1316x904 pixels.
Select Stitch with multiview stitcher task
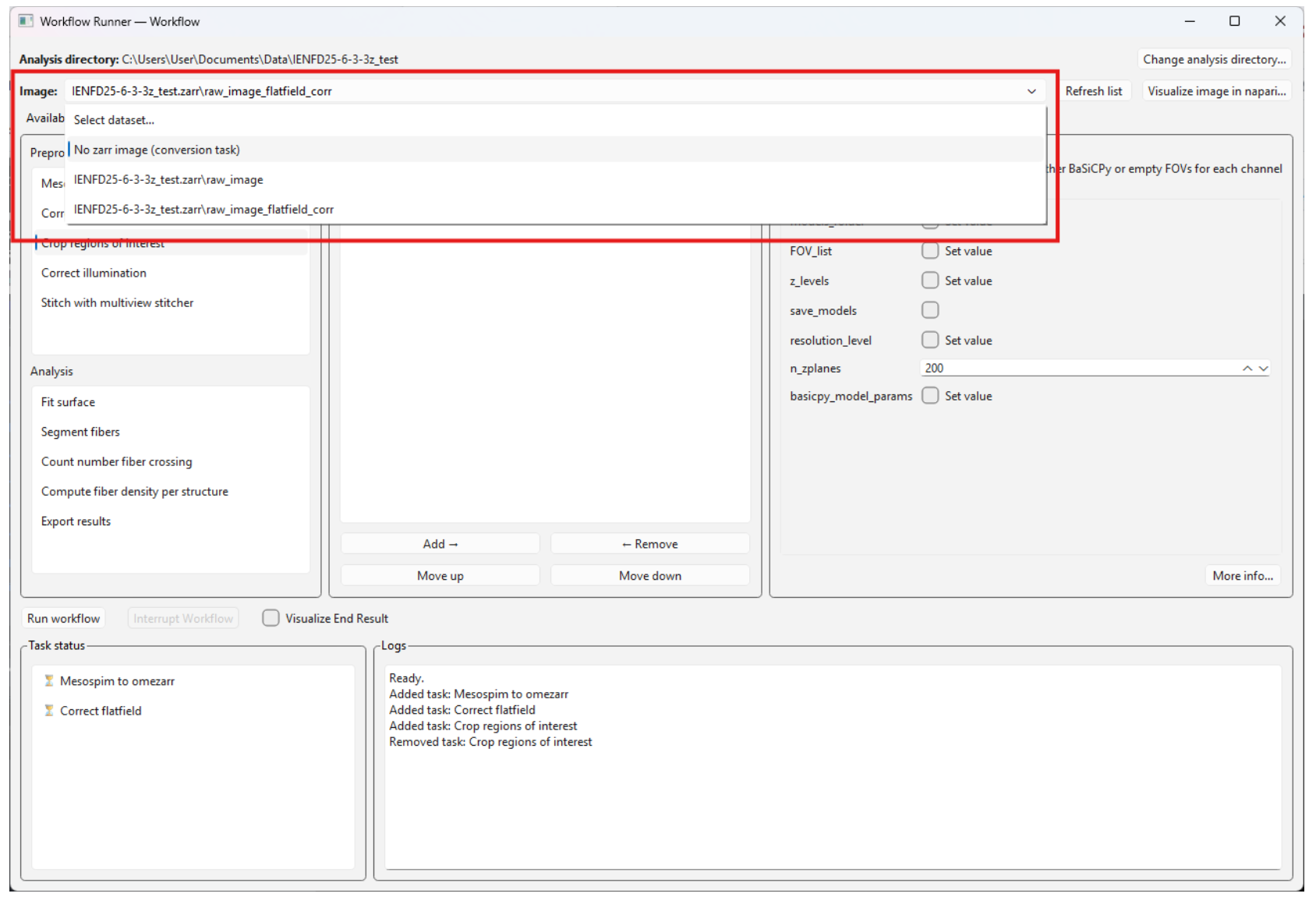(117, 302)
